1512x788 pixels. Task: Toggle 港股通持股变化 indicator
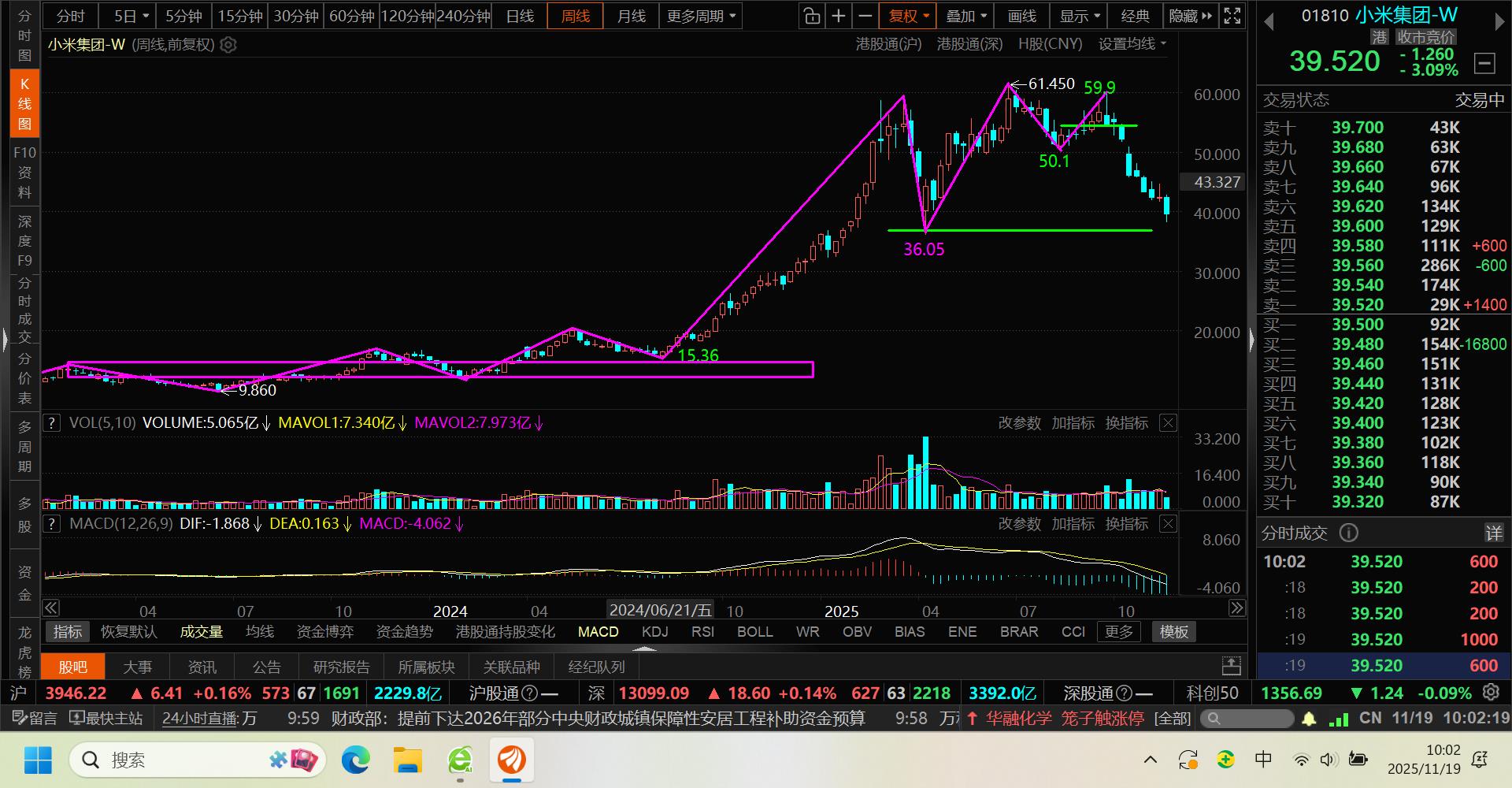pyautogui.click(x=506, y=632)
